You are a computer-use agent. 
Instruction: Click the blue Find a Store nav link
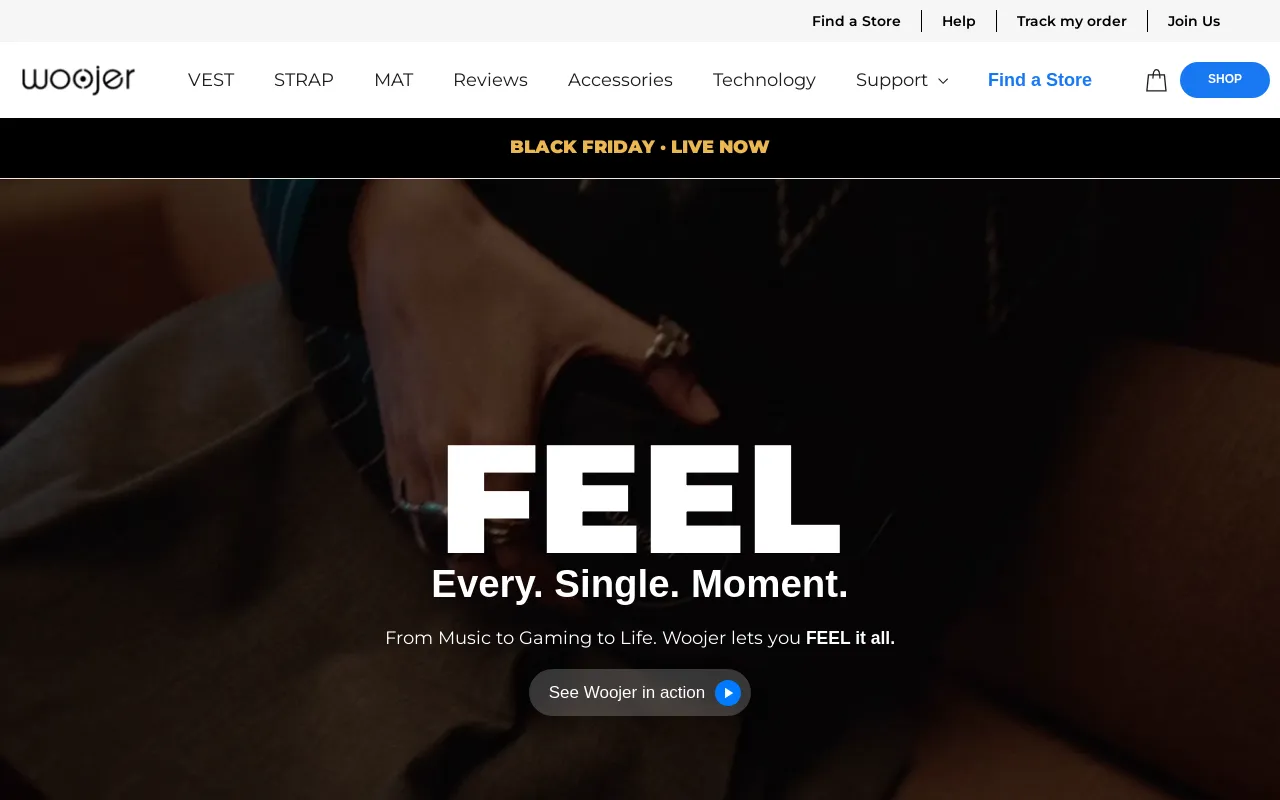[1040, 80]
